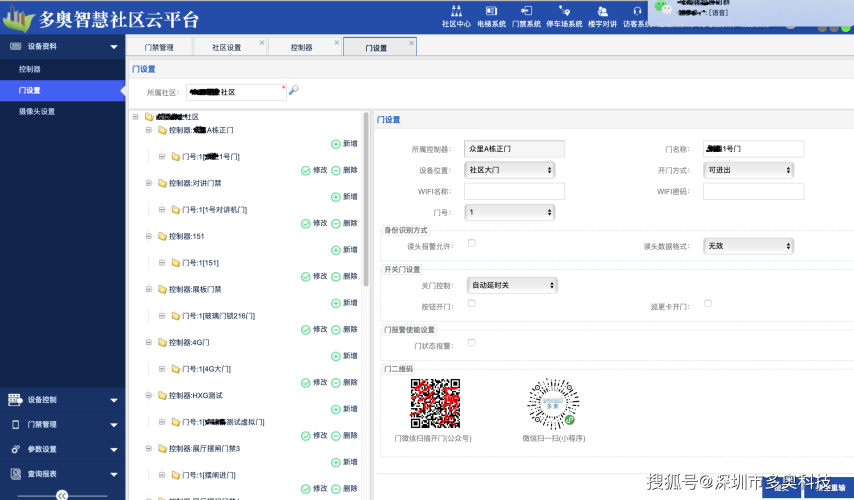Click 修改 icon for 门号:1[玻璃门锁216门]
This screenshot has height=500, width=854.
[x=306, y=330]
